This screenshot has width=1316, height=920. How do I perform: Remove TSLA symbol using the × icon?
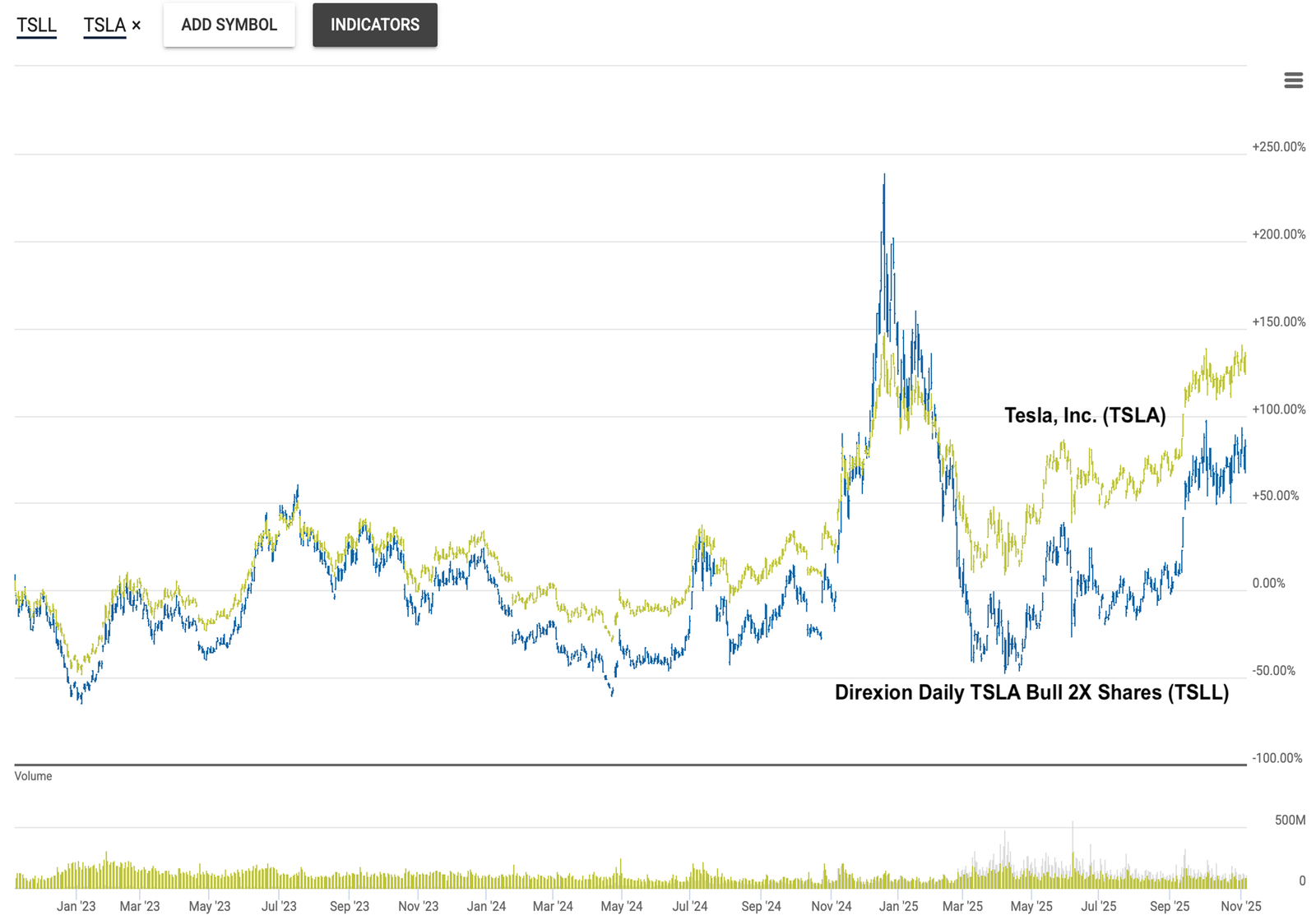[x=137, y=25]
